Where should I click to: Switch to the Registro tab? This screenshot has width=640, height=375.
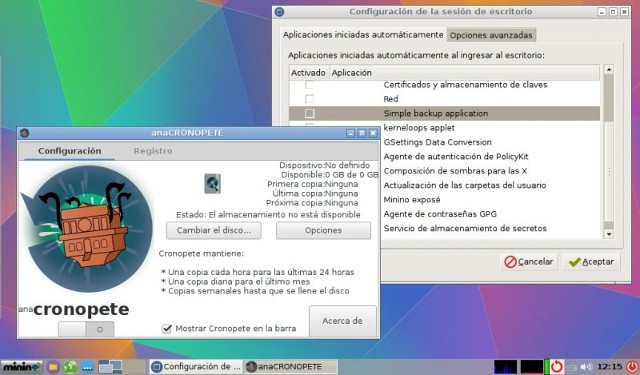click(153, 151)
